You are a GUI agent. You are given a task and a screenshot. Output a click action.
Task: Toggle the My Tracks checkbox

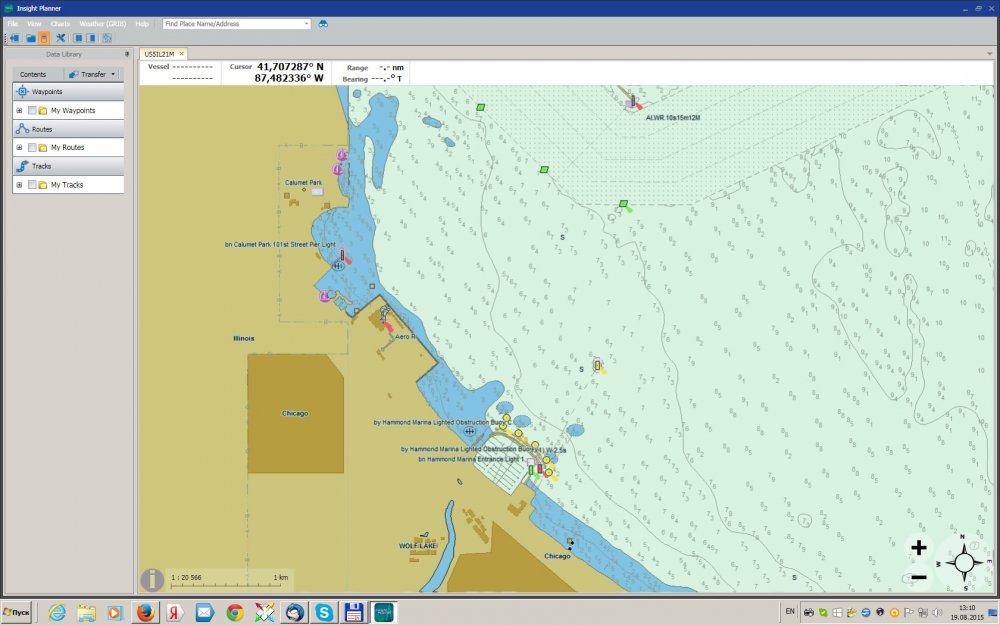(x=32, y=185)
